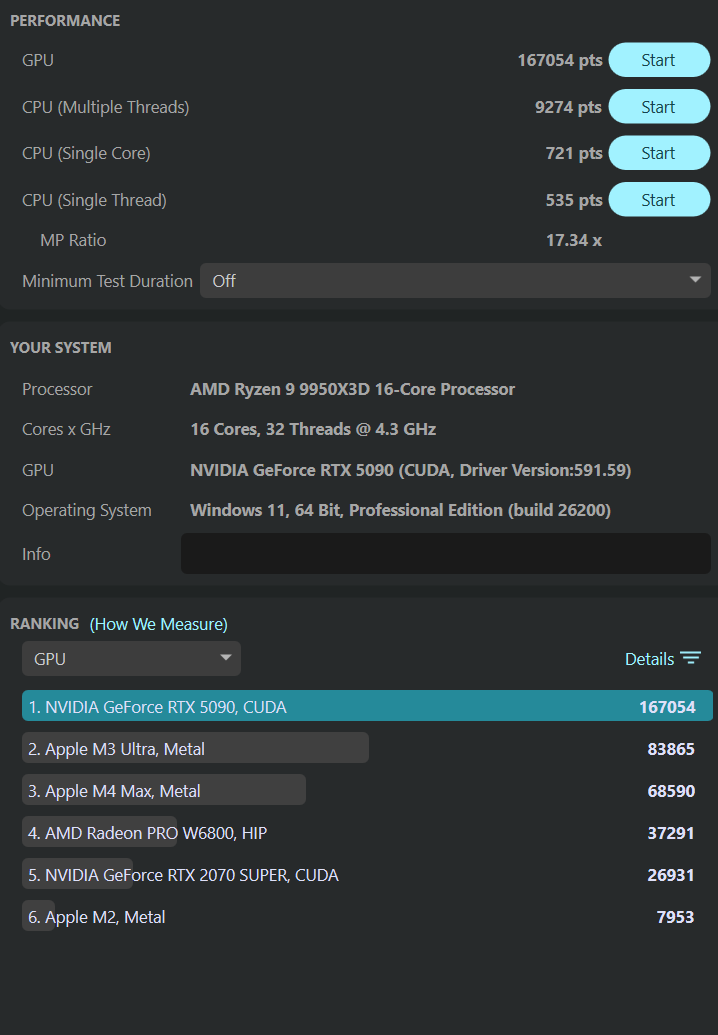Click the PERFORMANCE section heading
The height and width of the screenshot is (1035, 718).
coord(65,20)
